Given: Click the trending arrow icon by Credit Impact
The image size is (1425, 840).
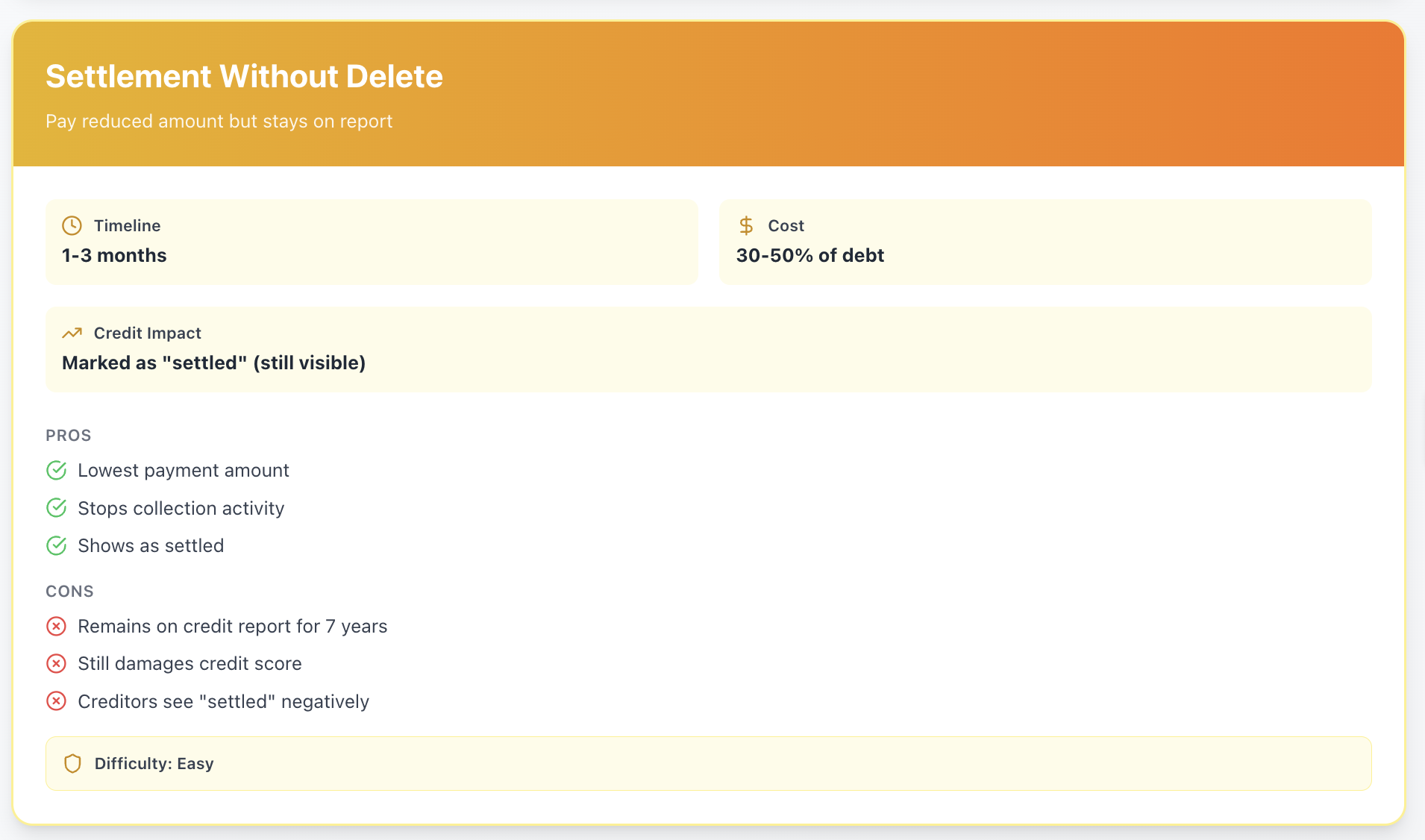Looking at the screenshot, I should (72, 333).
